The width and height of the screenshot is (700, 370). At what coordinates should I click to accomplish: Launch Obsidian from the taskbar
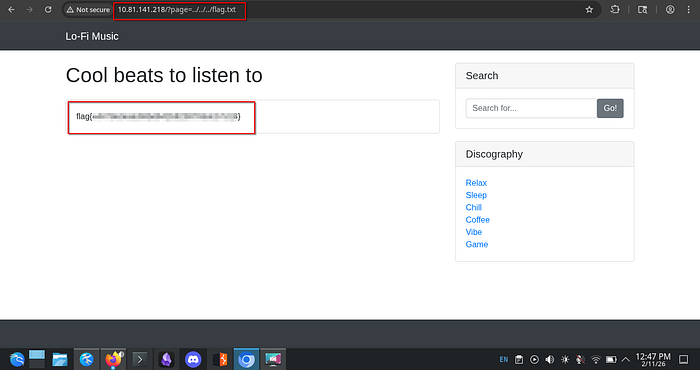(x=167, y=359)
